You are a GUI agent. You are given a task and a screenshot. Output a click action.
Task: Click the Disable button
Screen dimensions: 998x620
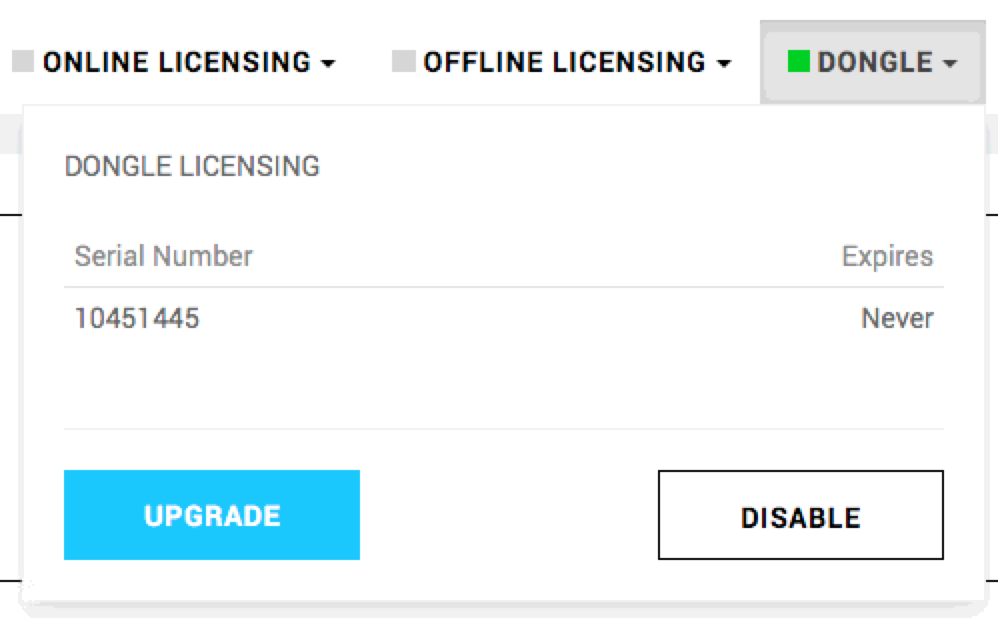801,515
